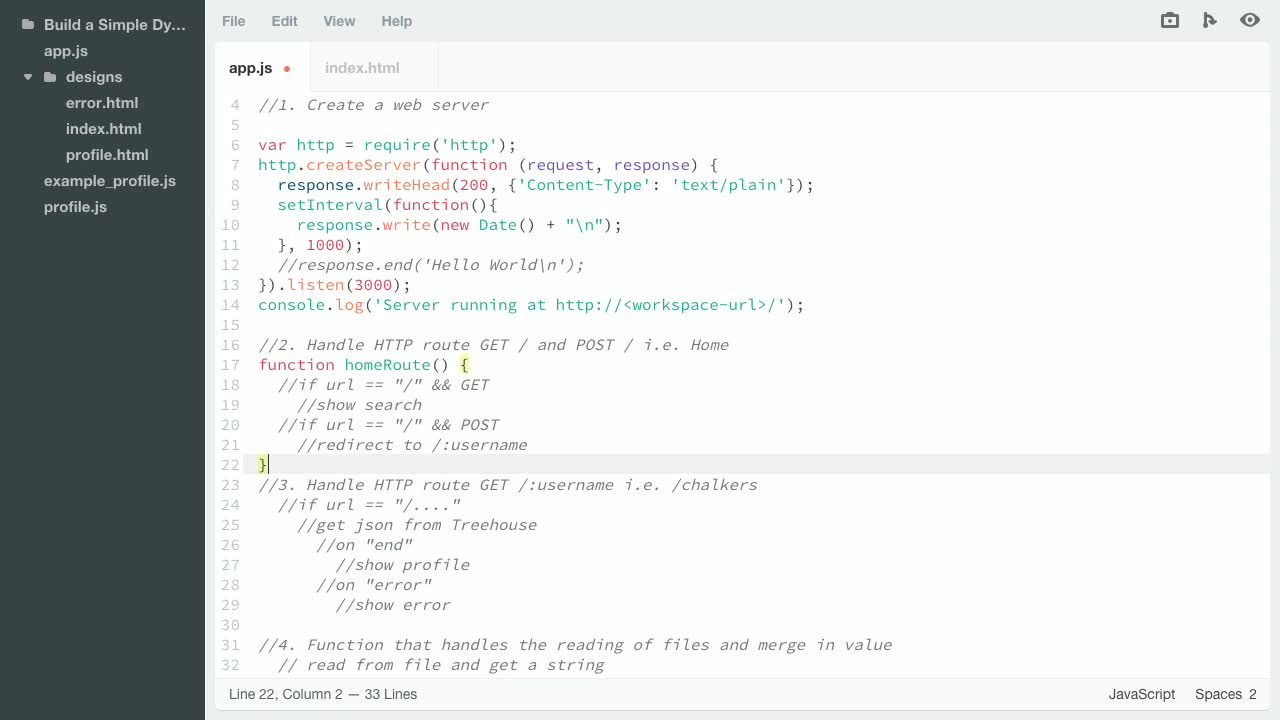Click the unsaved-changes dot on app.js tab

pos(287,68)
